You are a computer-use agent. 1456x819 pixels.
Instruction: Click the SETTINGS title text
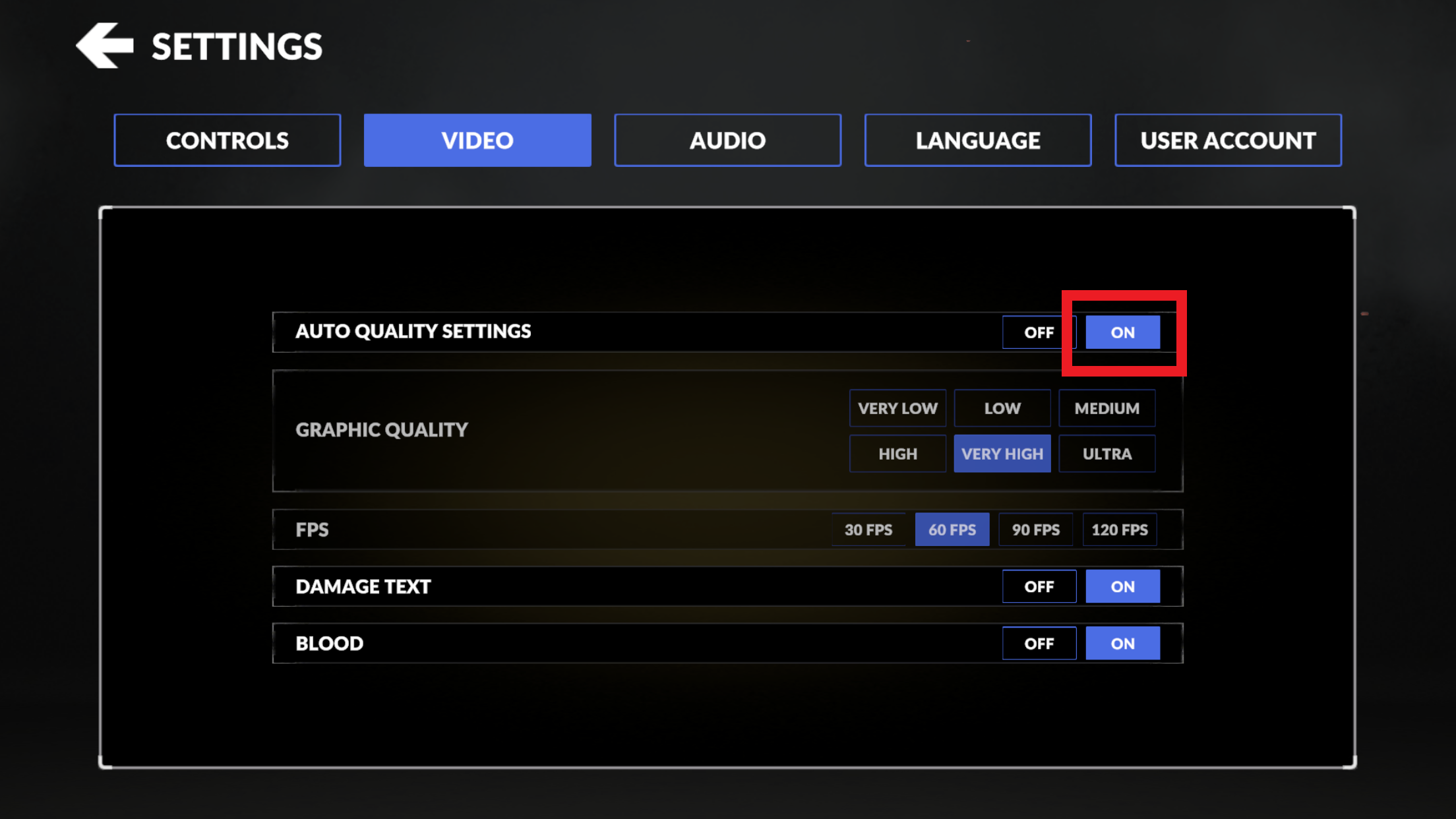237,47
